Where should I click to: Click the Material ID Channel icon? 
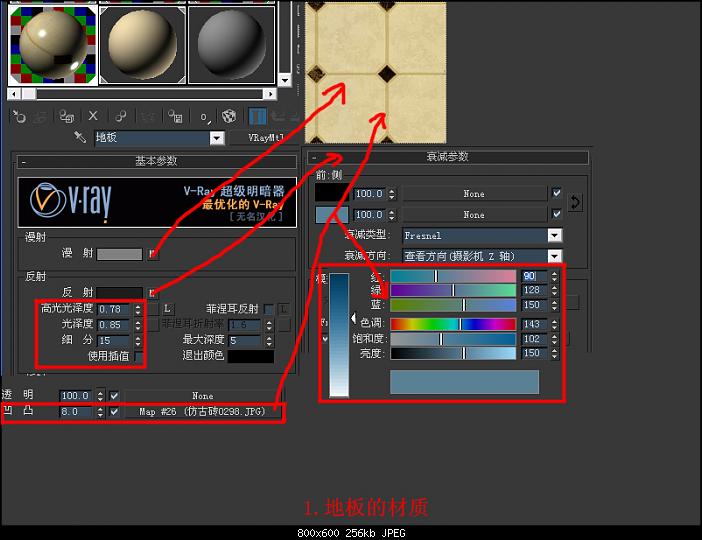pyautogui.click(x=205, y=117)
